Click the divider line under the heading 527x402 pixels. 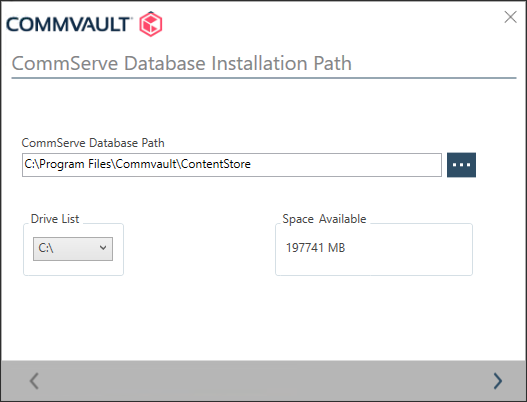264,78
